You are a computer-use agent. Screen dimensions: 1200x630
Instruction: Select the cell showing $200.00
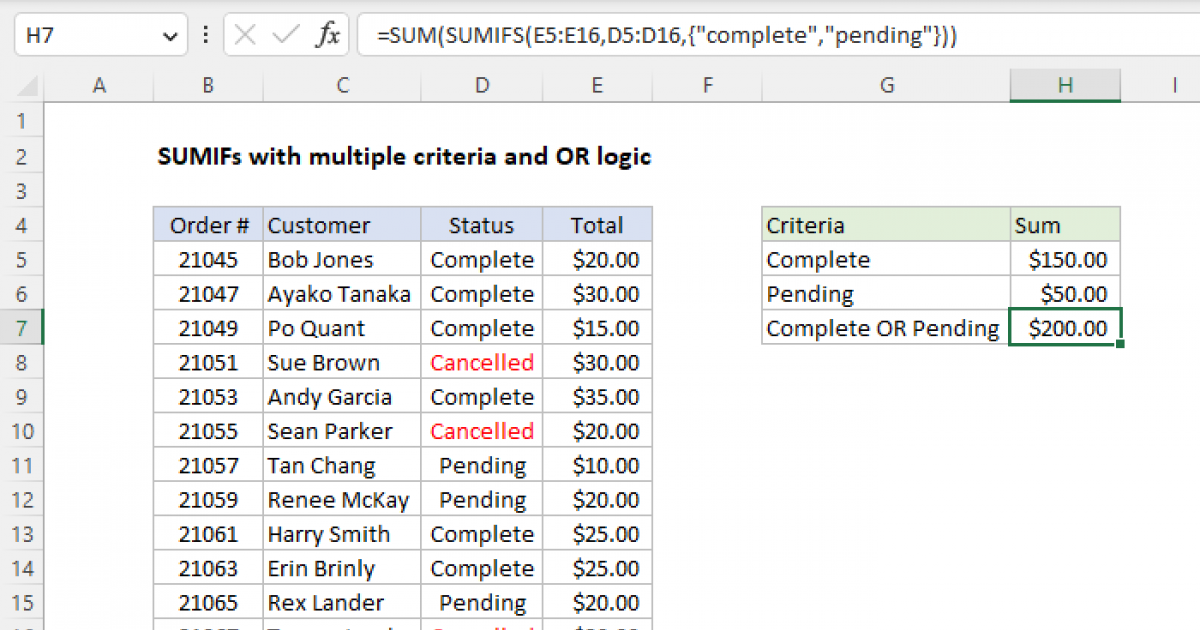1065,328
